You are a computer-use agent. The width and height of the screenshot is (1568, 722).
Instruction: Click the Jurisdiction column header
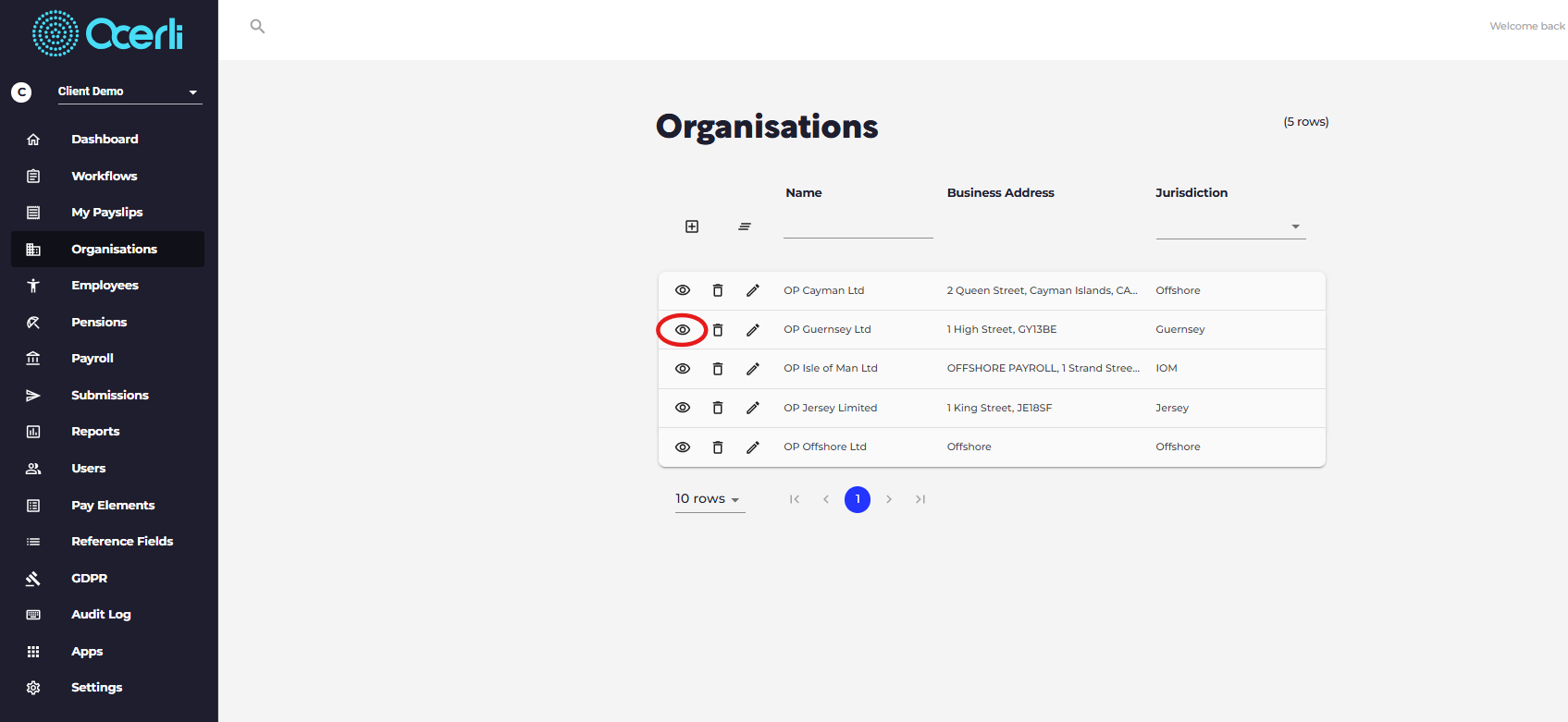[1191, 193]
